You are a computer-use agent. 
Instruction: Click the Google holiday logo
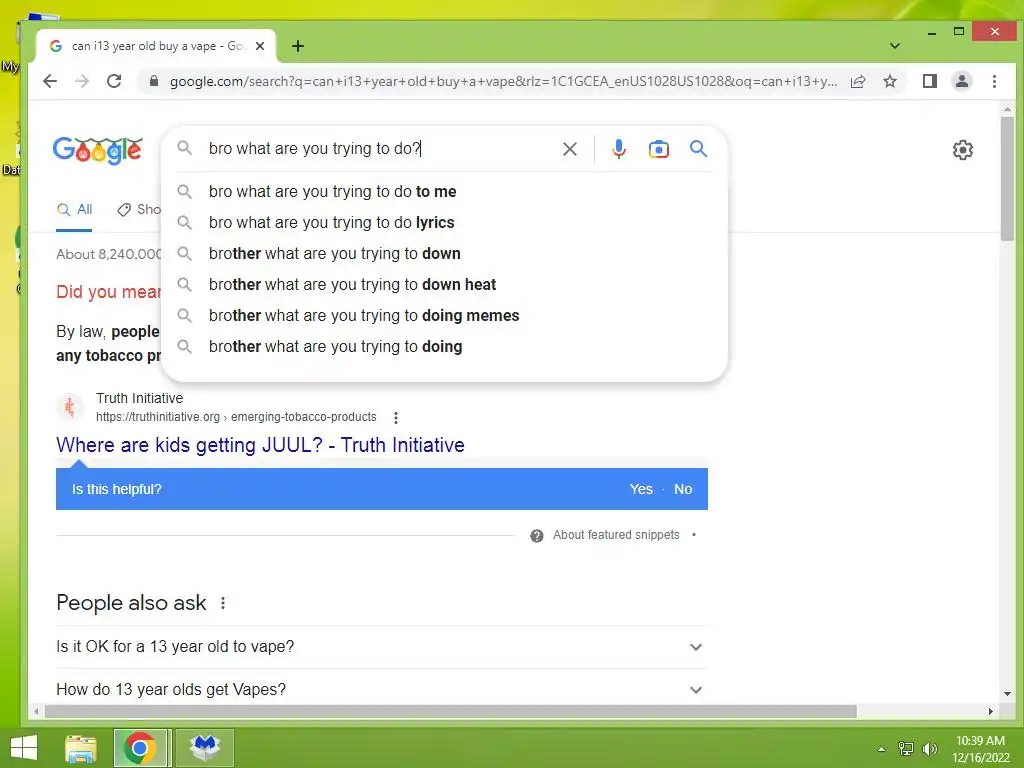(x=97, y=150)
